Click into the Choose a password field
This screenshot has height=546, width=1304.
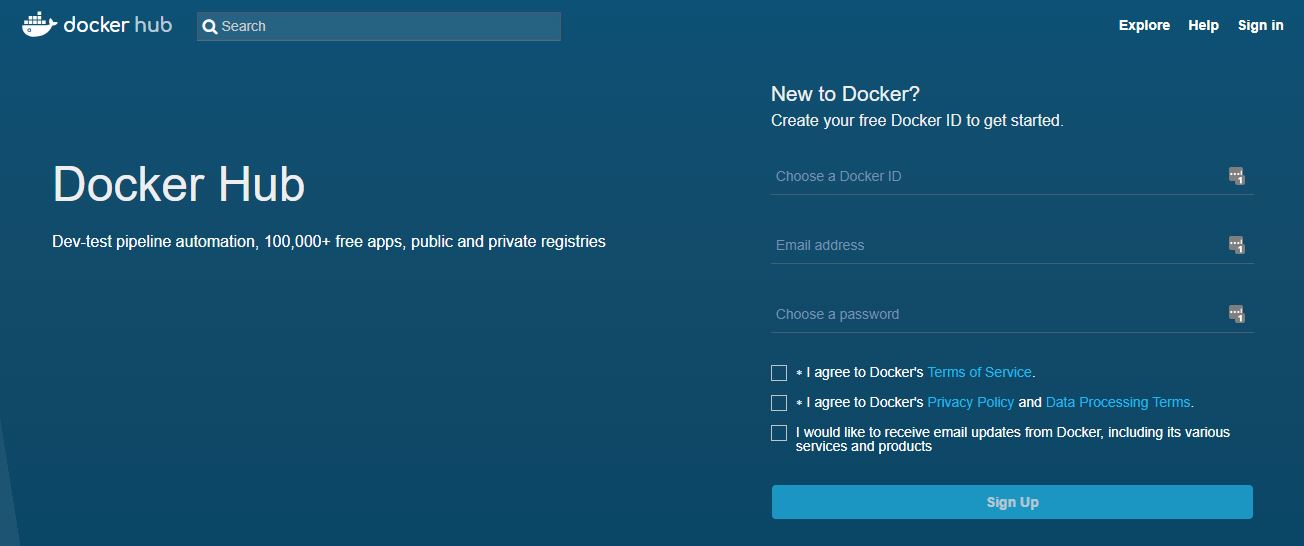(x=995, y=314)
